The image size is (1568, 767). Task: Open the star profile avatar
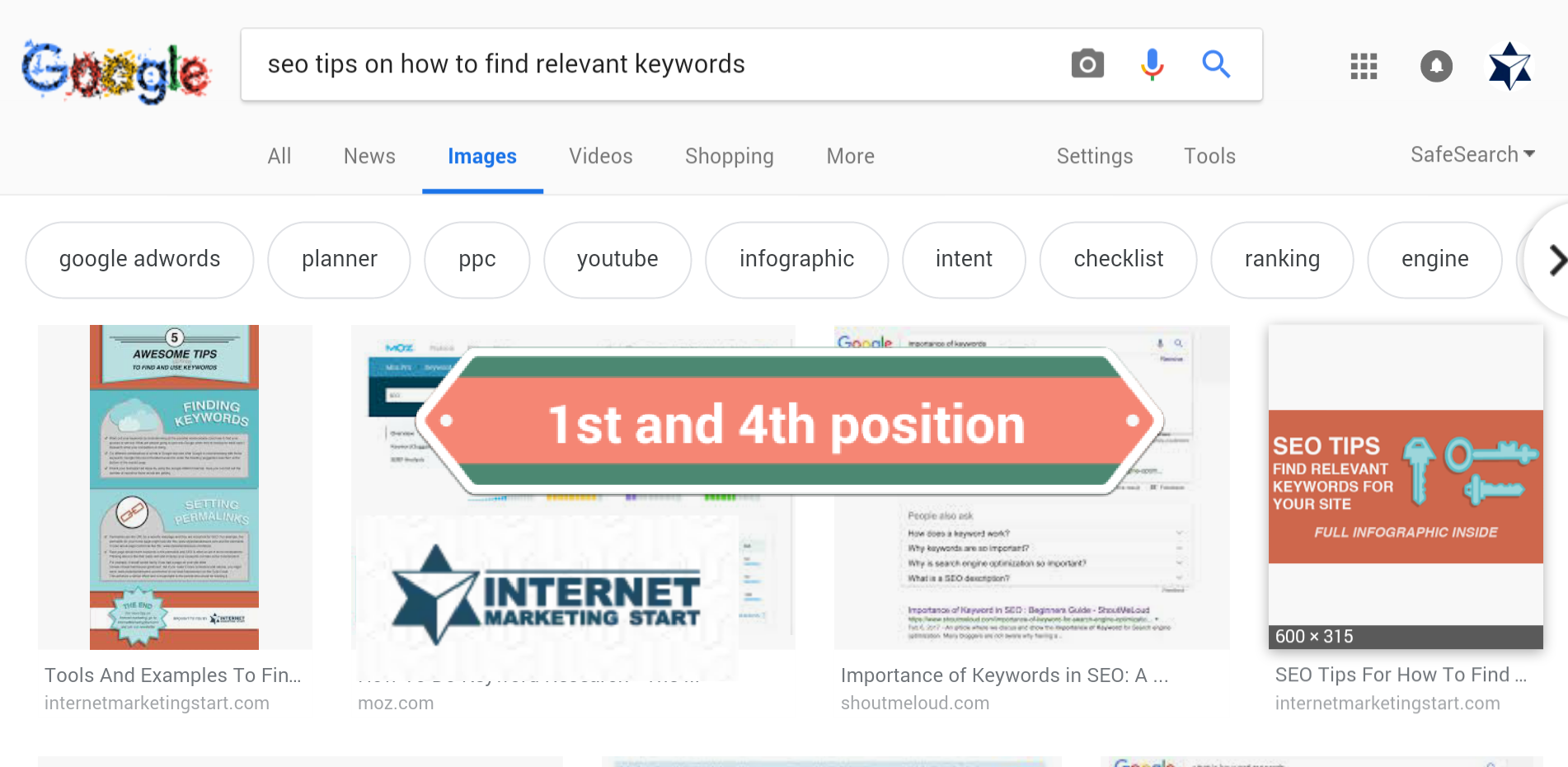point(1509,66)
